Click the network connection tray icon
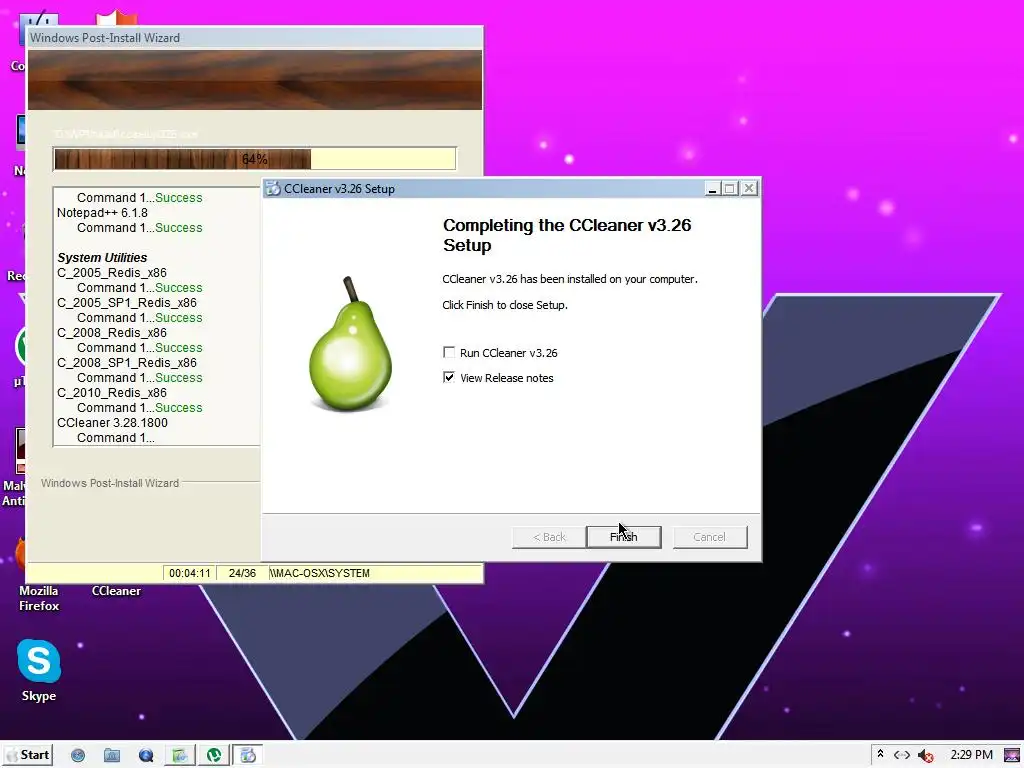This screenshot has height=768, width=1024. [x=902, y=755]
